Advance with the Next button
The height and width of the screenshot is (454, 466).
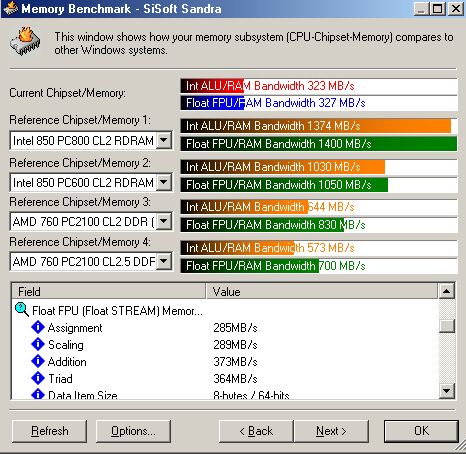click(331, 431)
